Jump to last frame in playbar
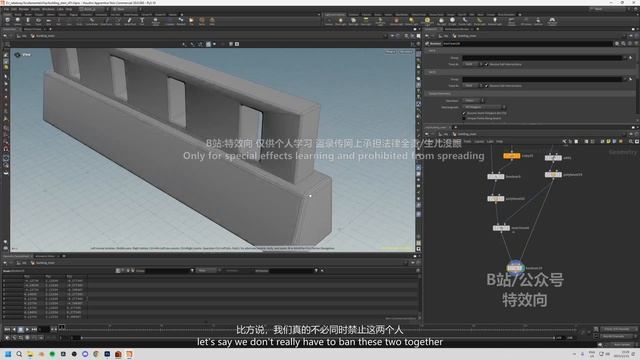 [x=34, y=329]
